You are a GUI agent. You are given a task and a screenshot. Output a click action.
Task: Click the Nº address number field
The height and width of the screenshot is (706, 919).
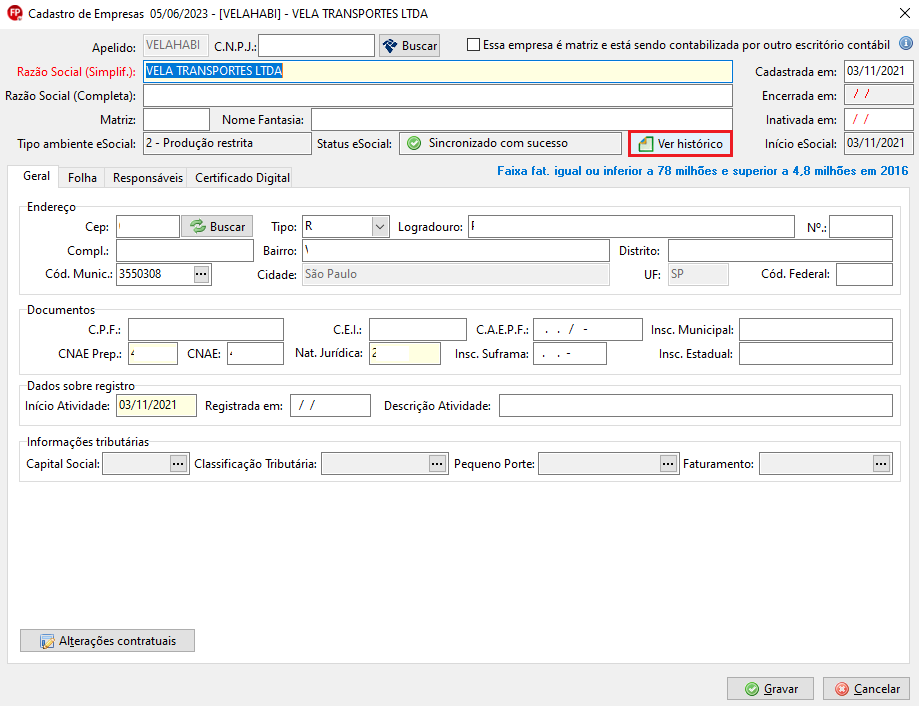pos(861,226)
